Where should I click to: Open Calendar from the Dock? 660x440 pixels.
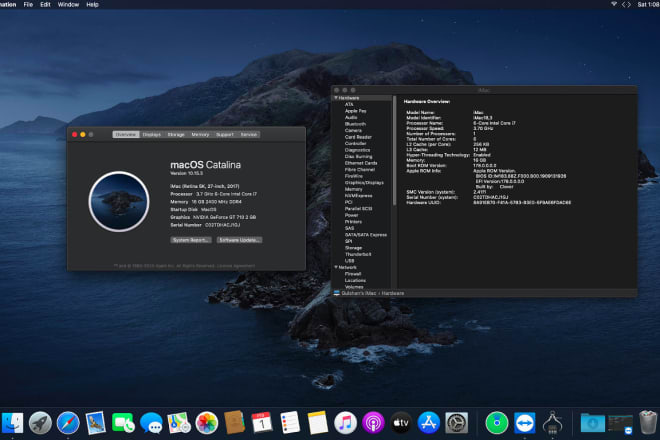coord(262,423)
